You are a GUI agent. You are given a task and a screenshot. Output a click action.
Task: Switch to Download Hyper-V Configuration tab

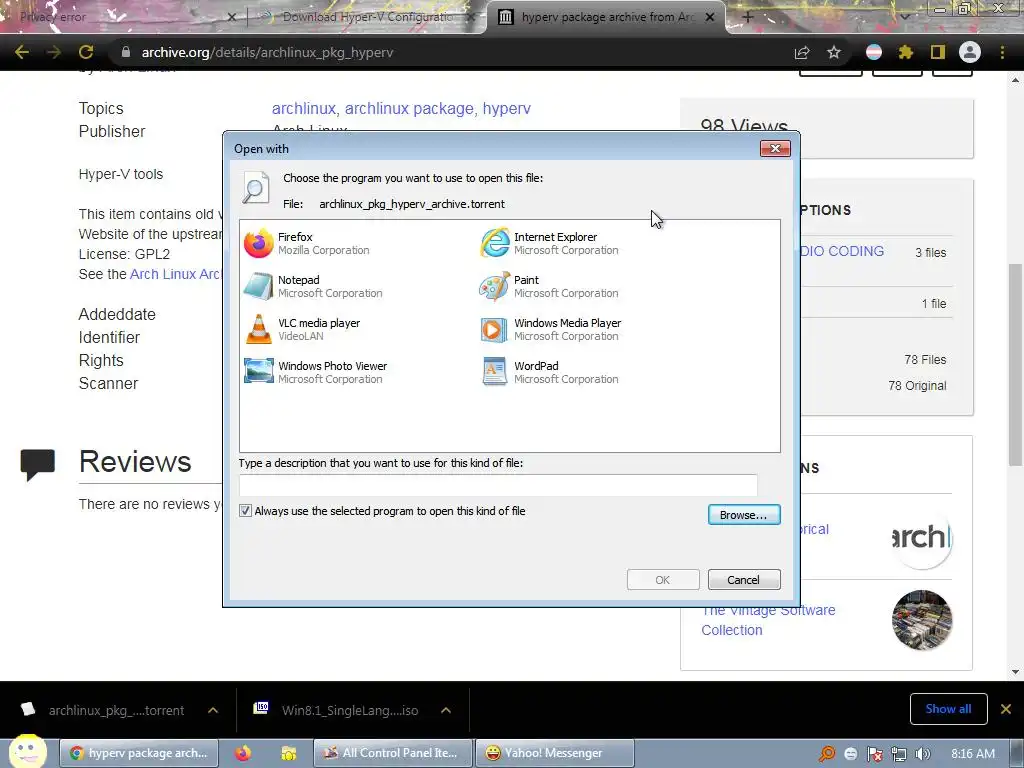click(367, 17)
